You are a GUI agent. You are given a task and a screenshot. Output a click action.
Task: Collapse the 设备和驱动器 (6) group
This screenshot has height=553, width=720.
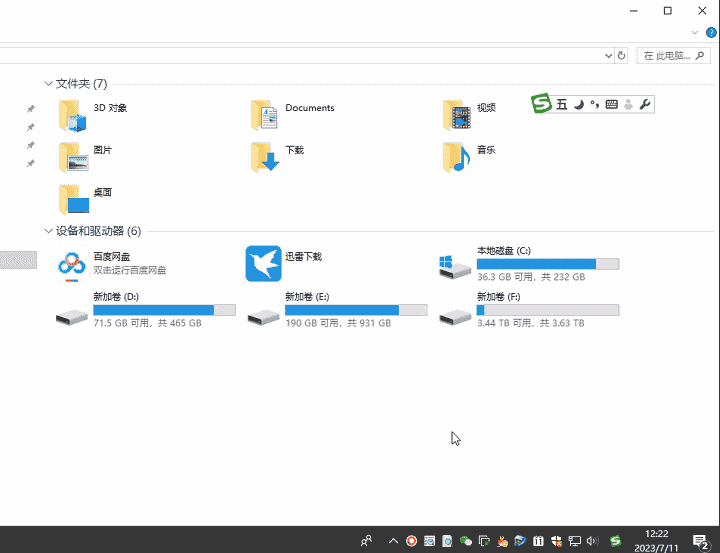click(x=48, y=231)
